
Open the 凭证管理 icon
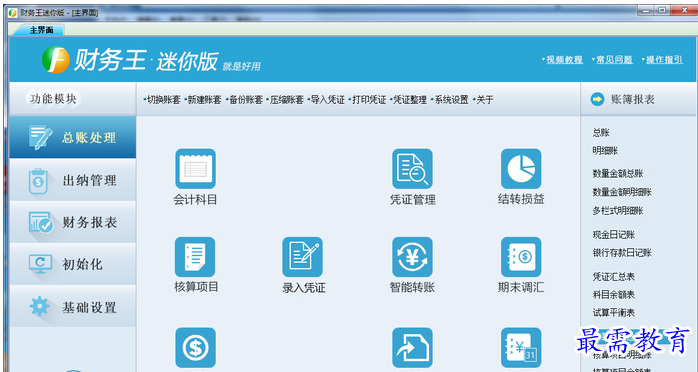tap(412, 169)
